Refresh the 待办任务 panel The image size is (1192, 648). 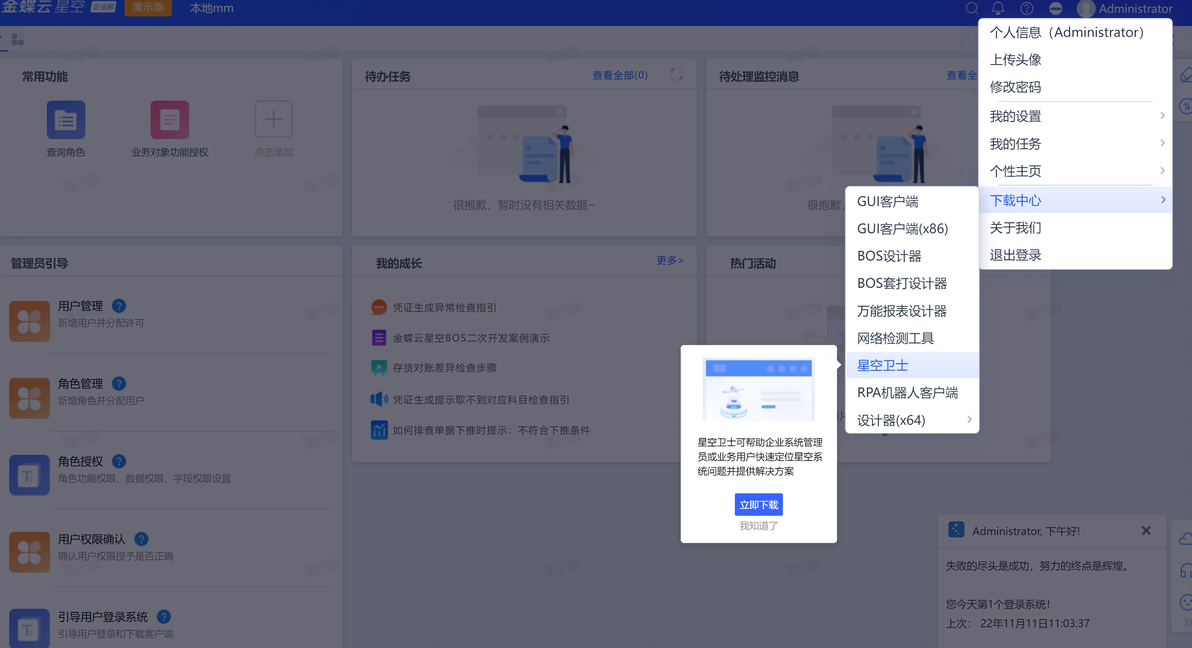[x=676, y=75]
